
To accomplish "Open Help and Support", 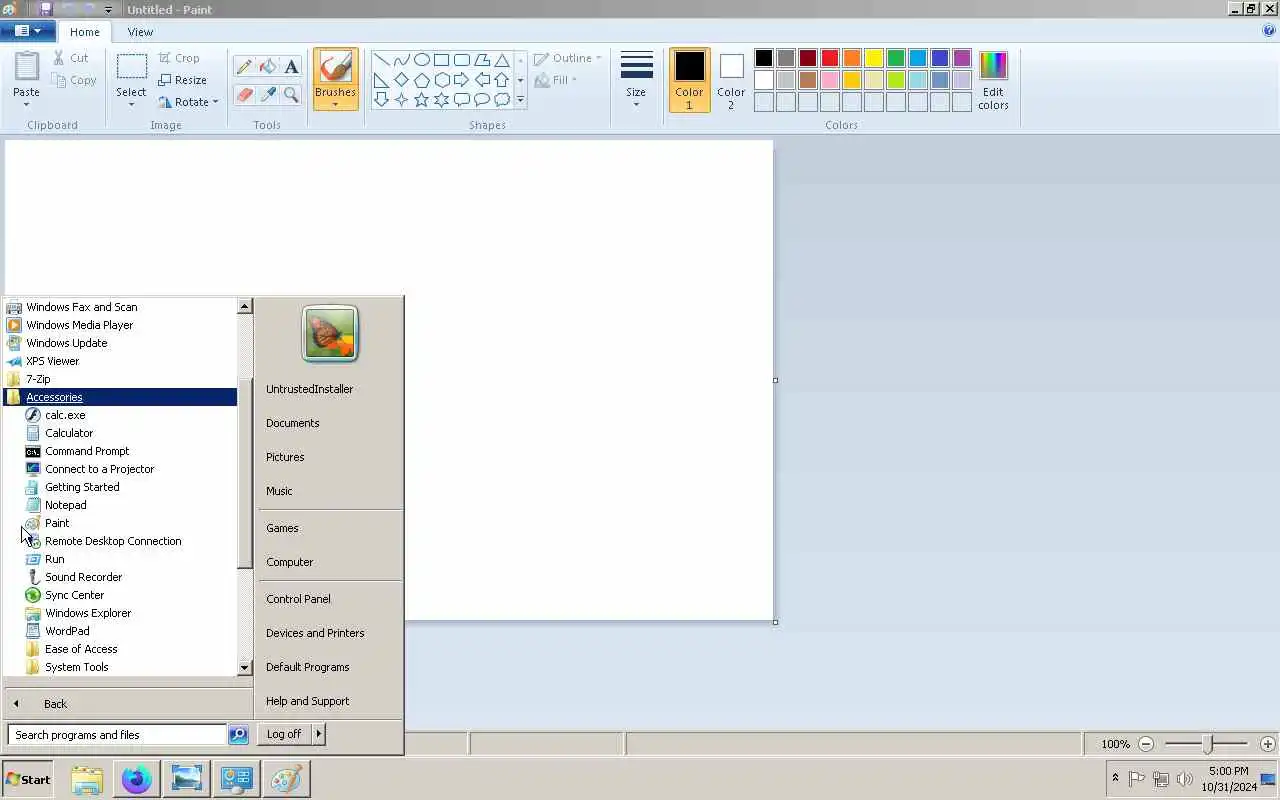I will (307, 701).
